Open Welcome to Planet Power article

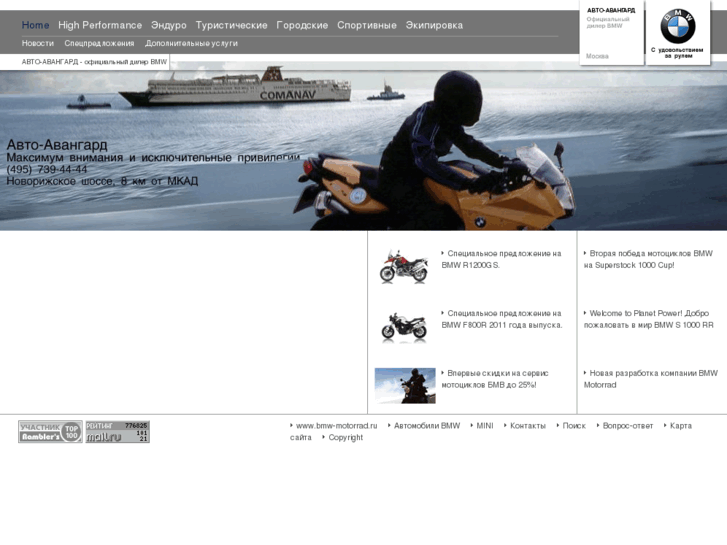pos(649,319)
